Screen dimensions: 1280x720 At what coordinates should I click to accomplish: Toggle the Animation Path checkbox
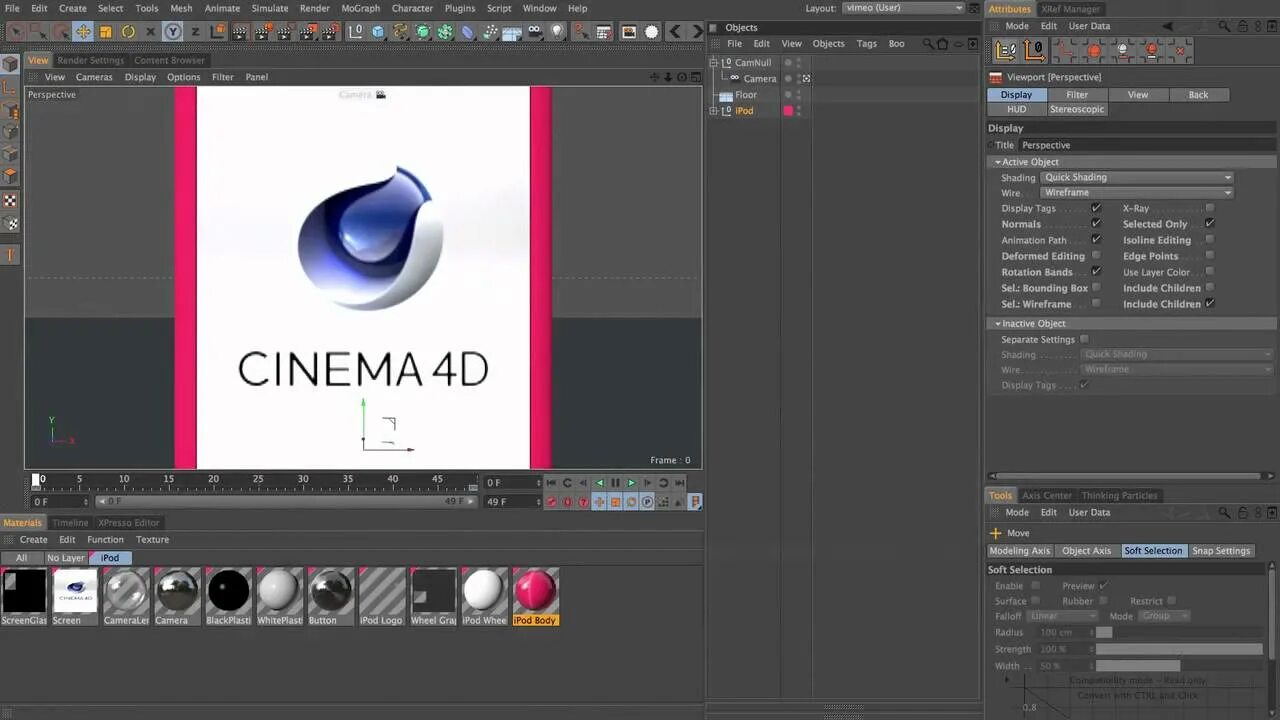tap(1096, 240)
